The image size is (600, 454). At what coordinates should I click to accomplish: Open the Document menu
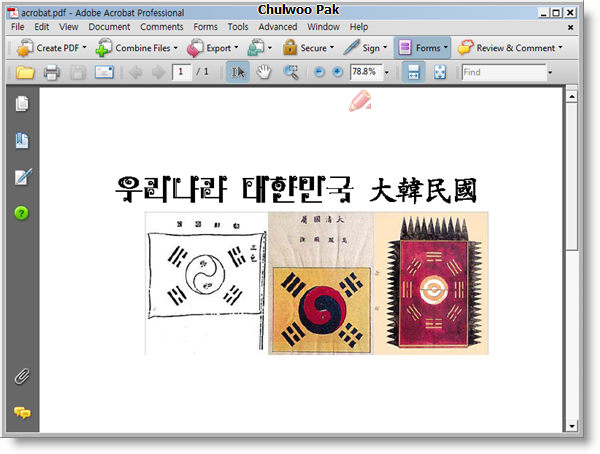tap(109, 27)
